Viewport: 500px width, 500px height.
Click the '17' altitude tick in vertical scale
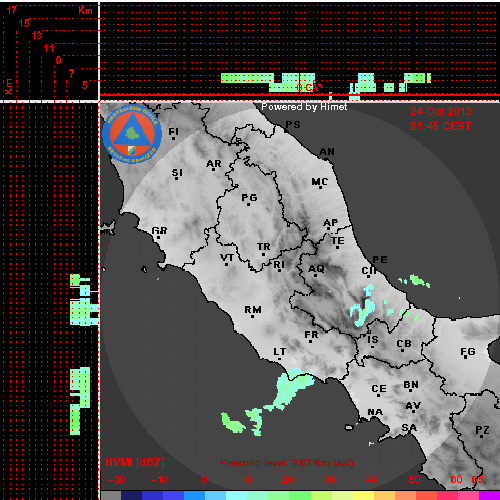coord(12,10)
